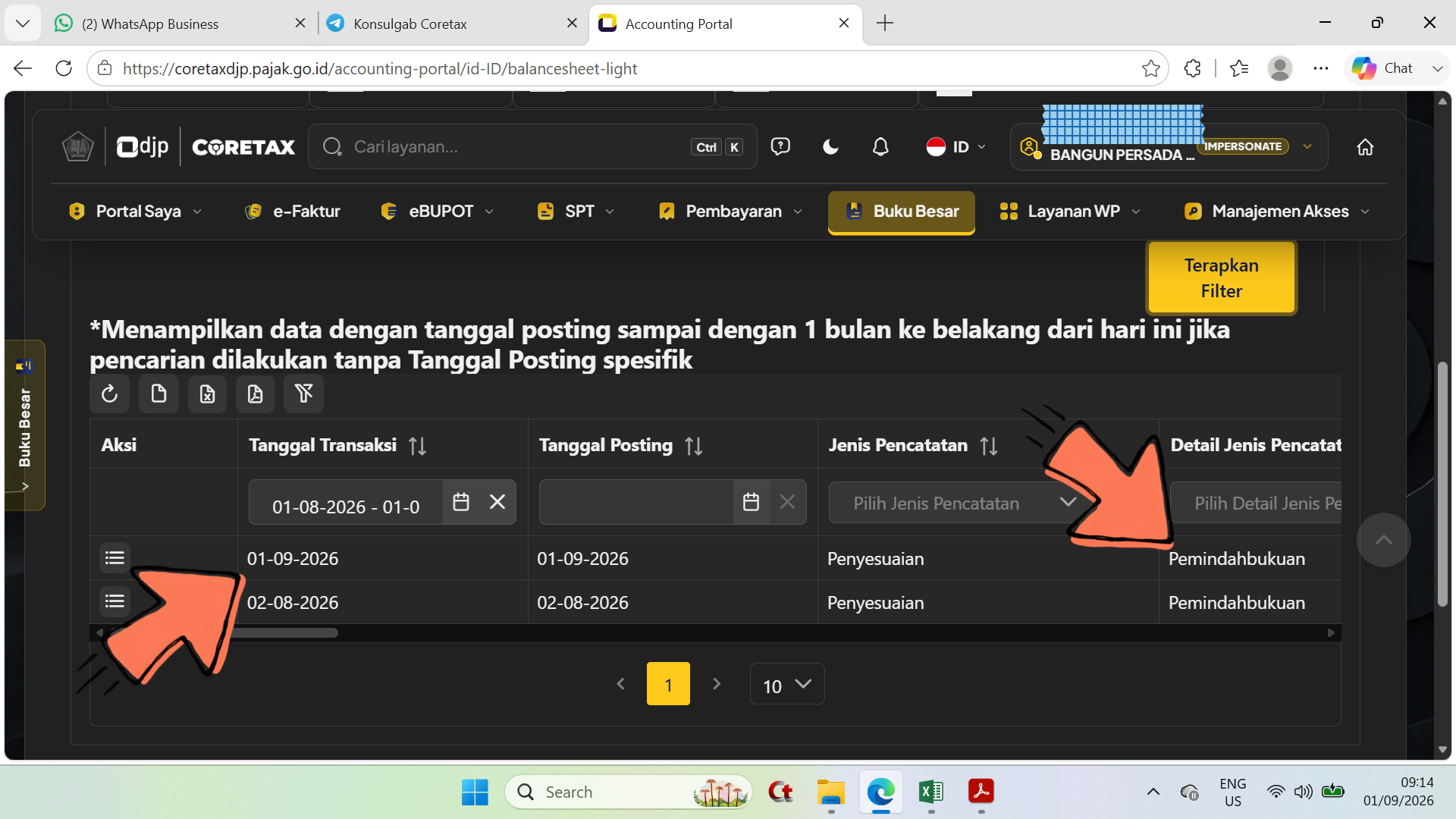The width and height of the screenshot is (1456, 819).
Task: Expand ID language selector
Action: (956, 146)
